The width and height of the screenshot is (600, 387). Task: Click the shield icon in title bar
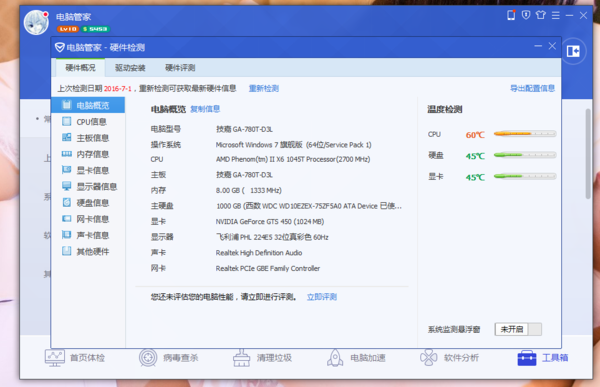click(x=526, y=15)
